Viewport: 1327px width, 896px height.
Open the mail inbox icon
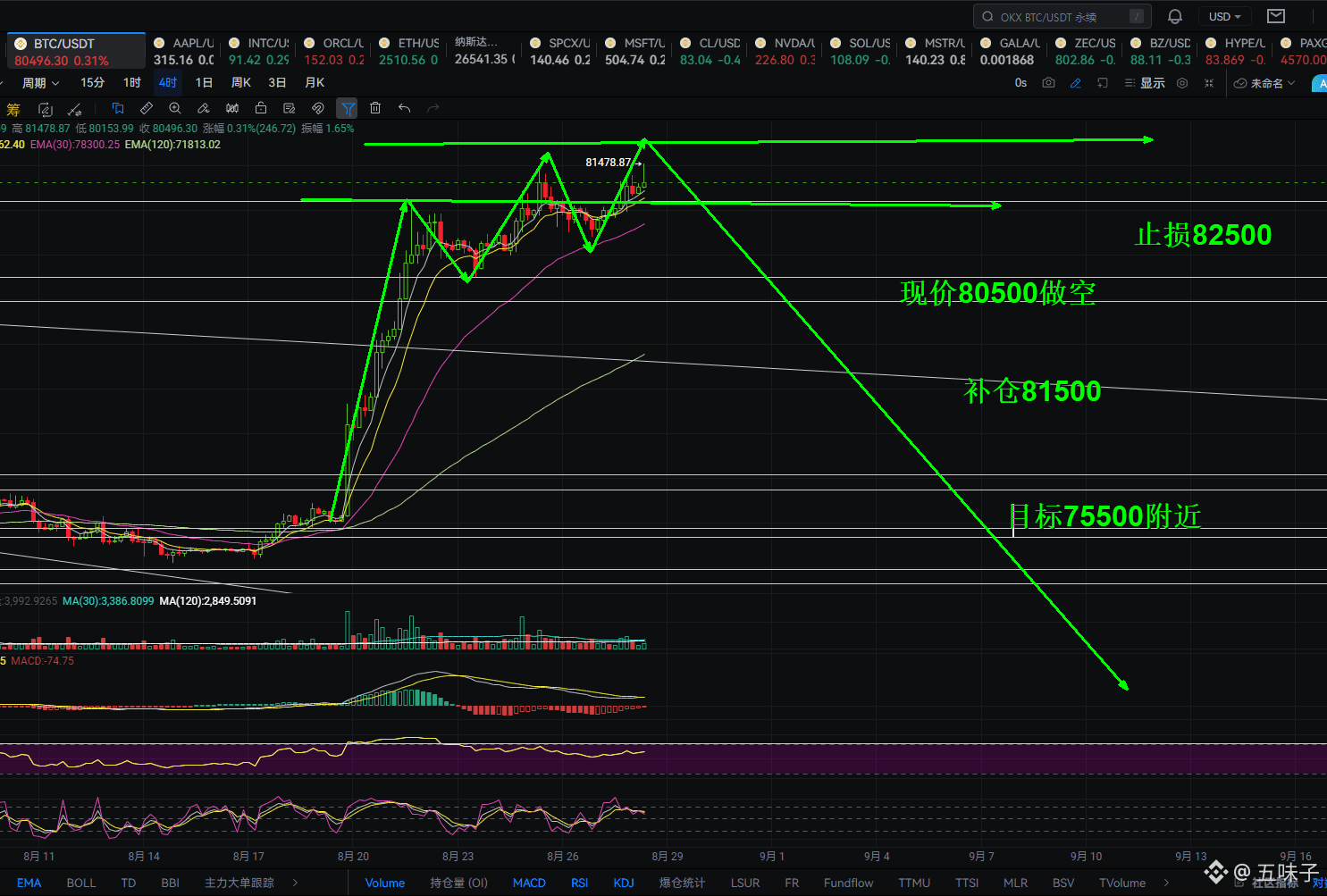pos(1276,16)
